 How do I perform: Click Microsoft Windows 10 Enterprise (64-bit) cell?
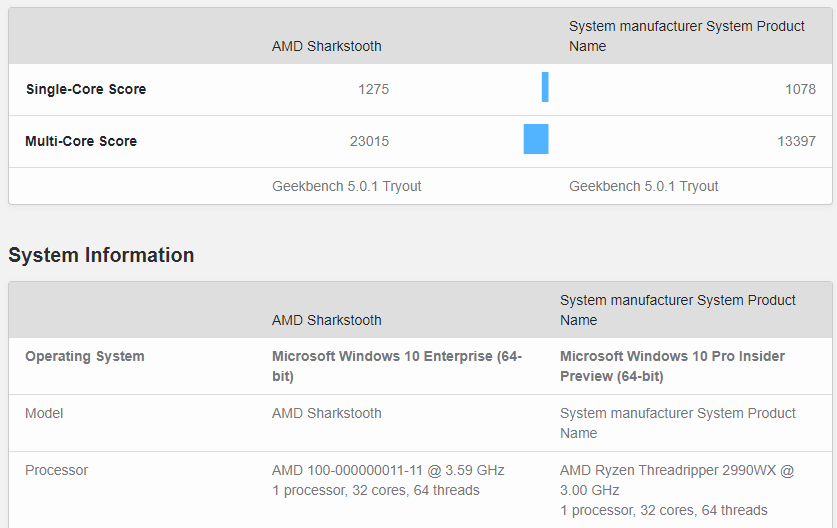point(397,366)
